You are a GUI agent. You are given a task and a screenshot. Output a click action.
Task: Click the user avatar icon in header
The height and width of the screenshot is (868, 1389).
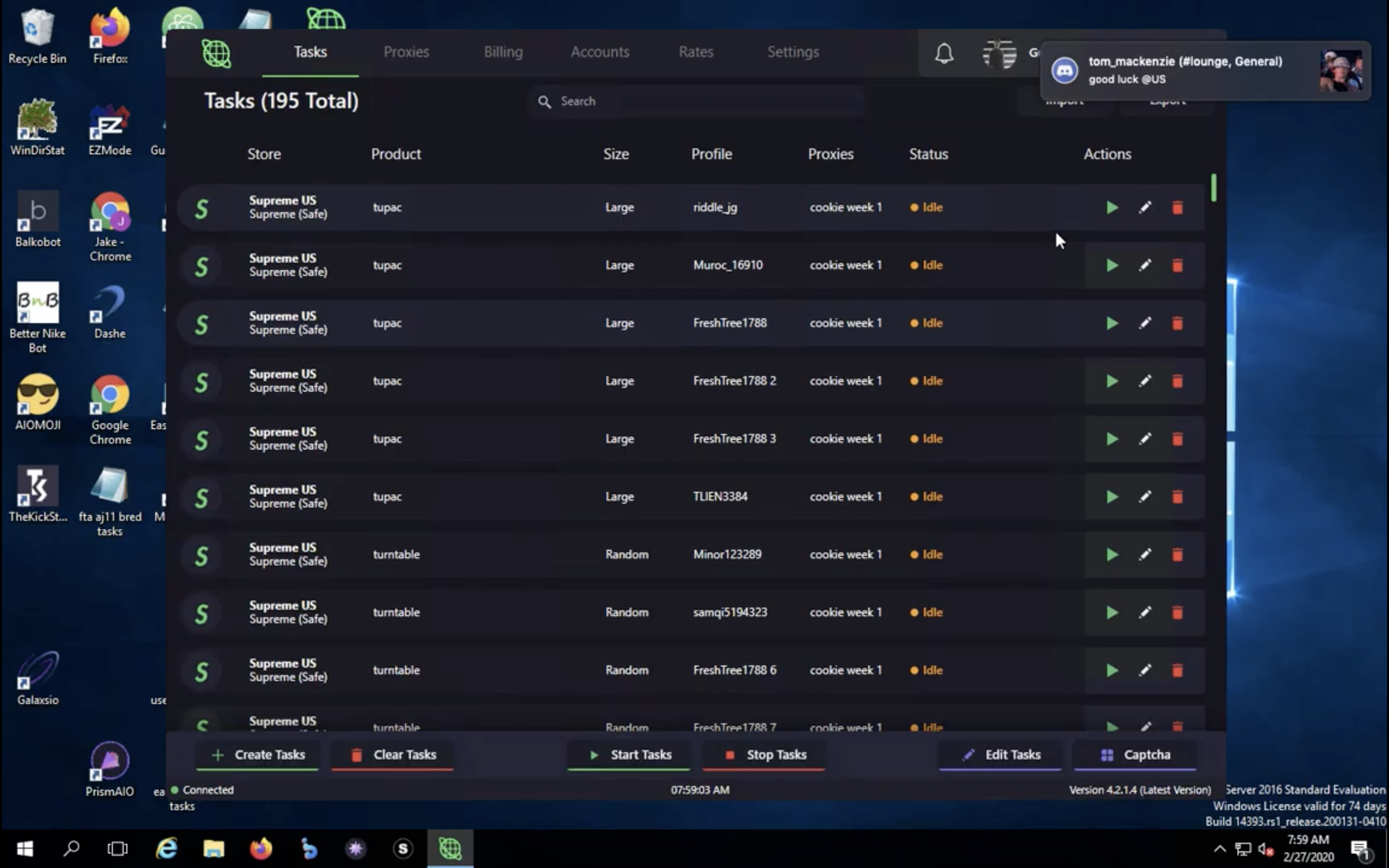point(999,54)
